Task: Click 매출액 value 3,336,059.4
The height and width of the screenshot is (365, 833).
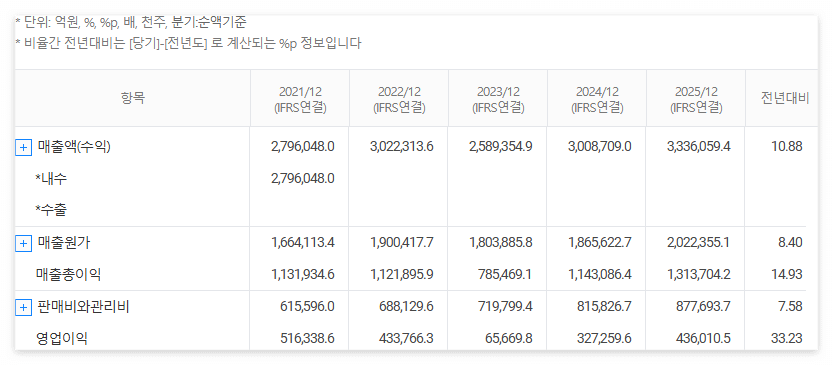Action: pyautogui.click(x=699, y=147)
